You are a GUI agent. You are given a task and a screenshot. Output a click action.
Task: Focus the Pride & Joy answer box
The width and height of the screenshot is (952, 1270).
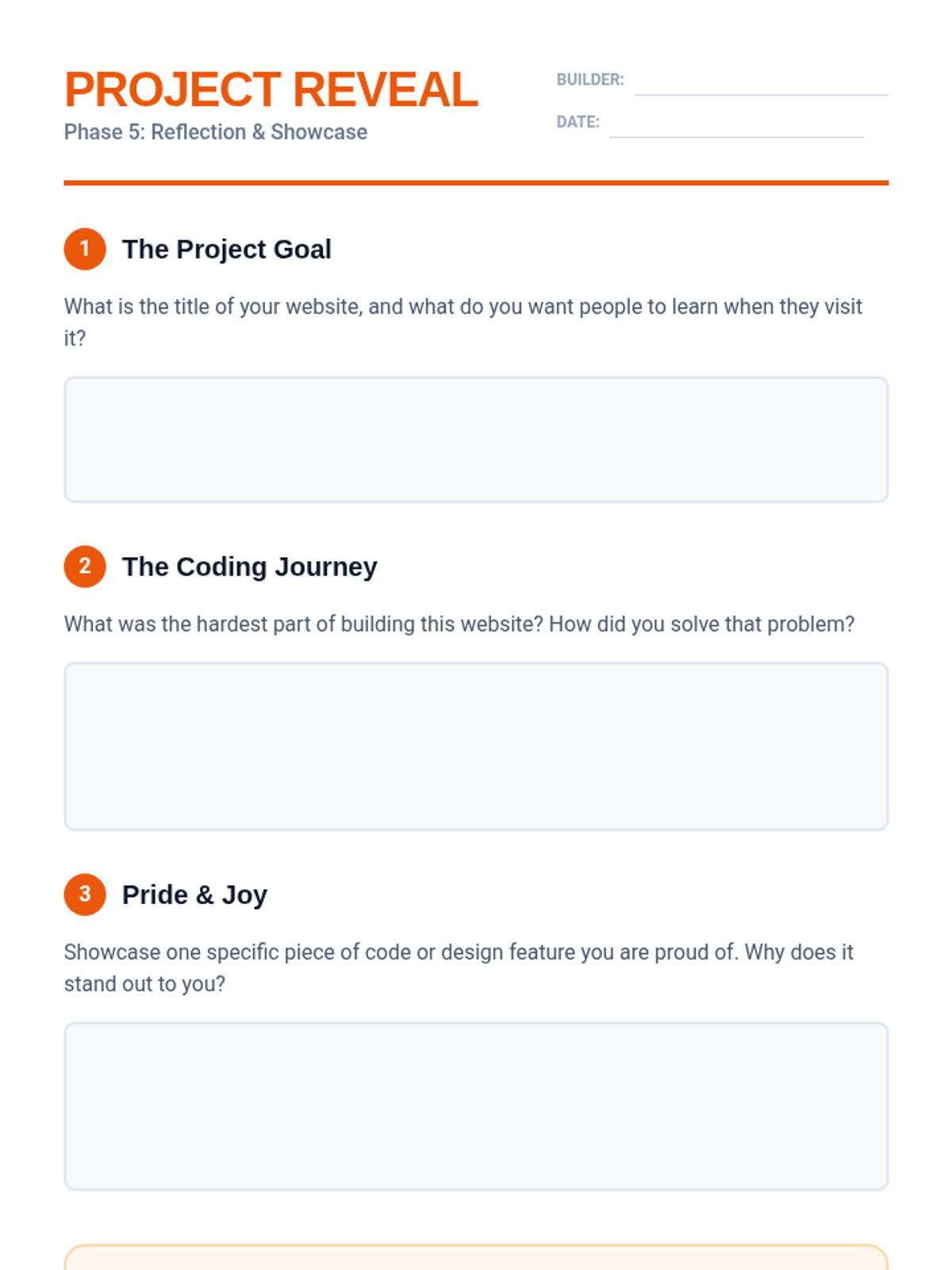coord(476,1106)
